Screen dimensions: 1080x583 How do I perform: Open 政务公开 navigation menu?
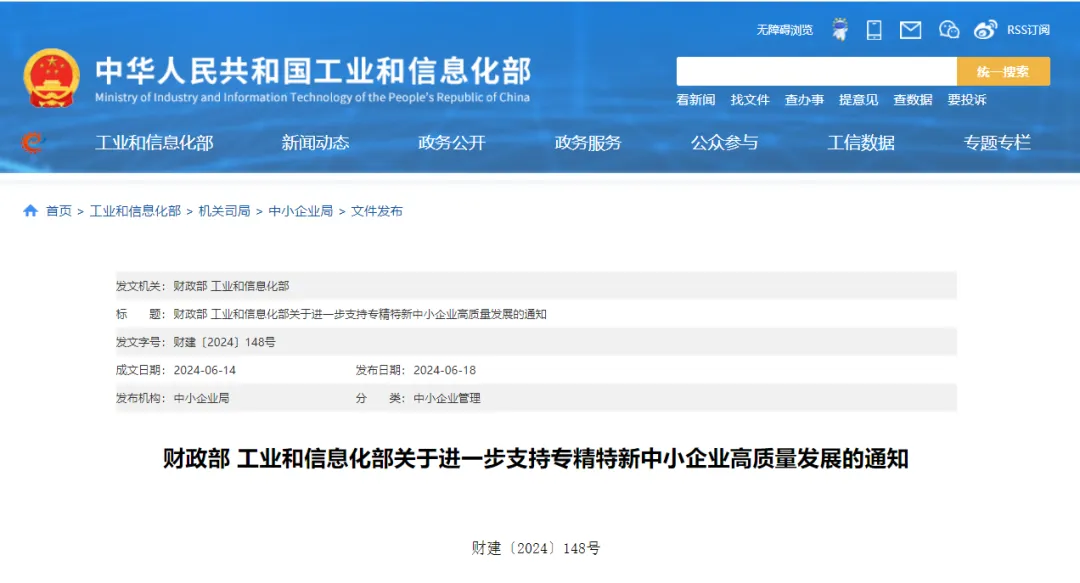(452, 143)
